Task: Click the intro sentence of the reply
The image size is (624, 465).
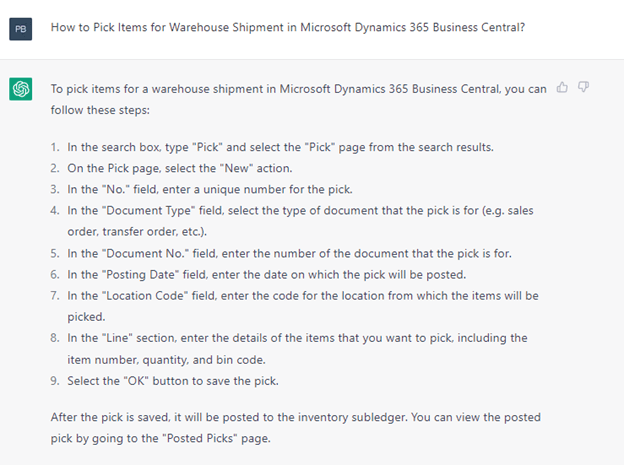Action: (298, 99)
